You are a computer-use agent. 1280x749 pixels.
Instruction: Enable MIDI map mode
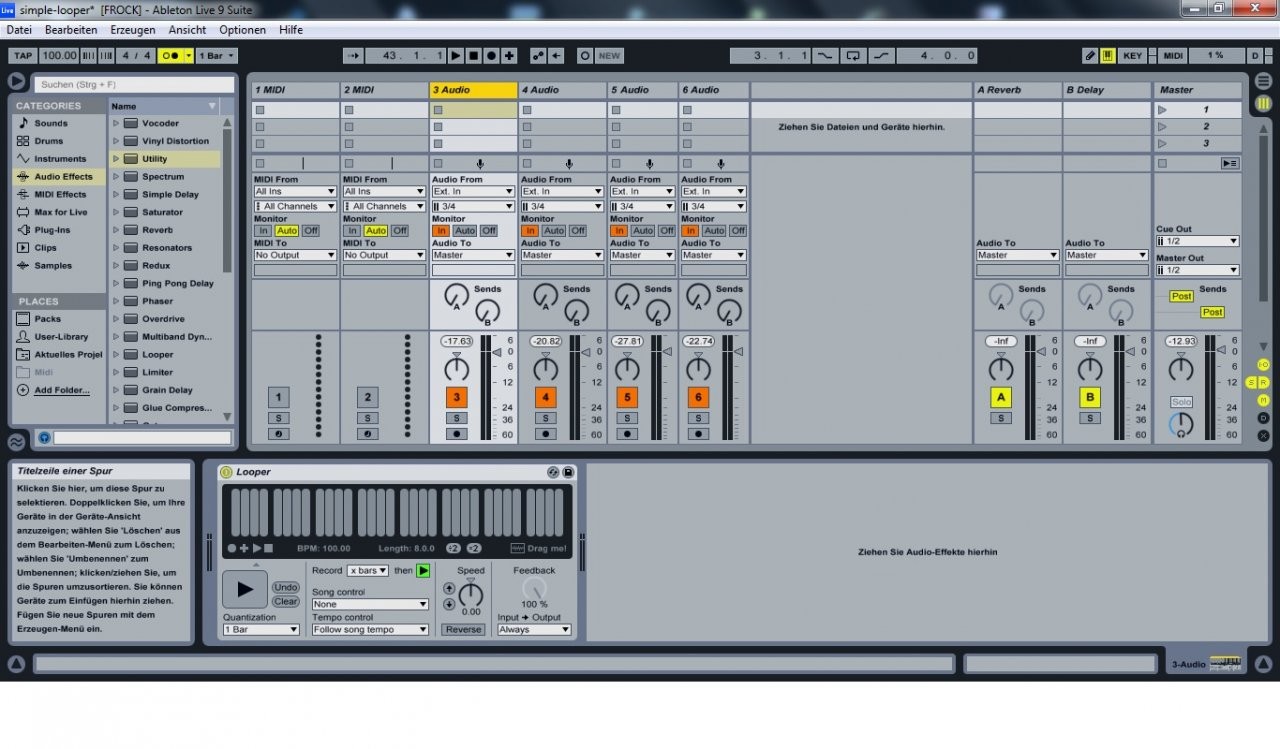[x=1173, y=56]
